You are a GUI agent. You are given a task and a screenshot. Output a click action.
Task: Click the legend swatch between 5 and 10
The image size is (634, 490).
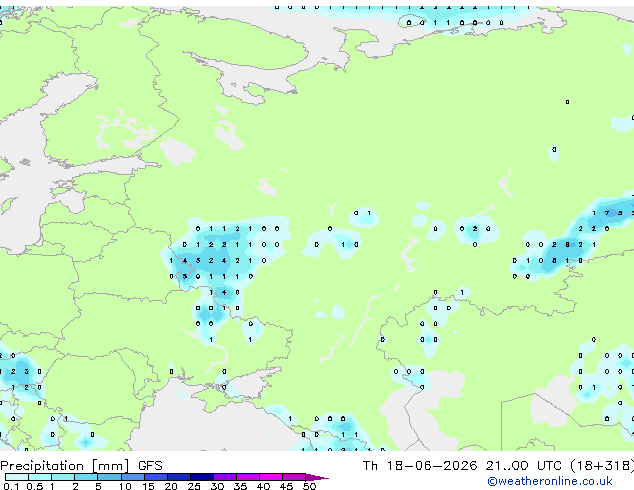pos(110,477)
